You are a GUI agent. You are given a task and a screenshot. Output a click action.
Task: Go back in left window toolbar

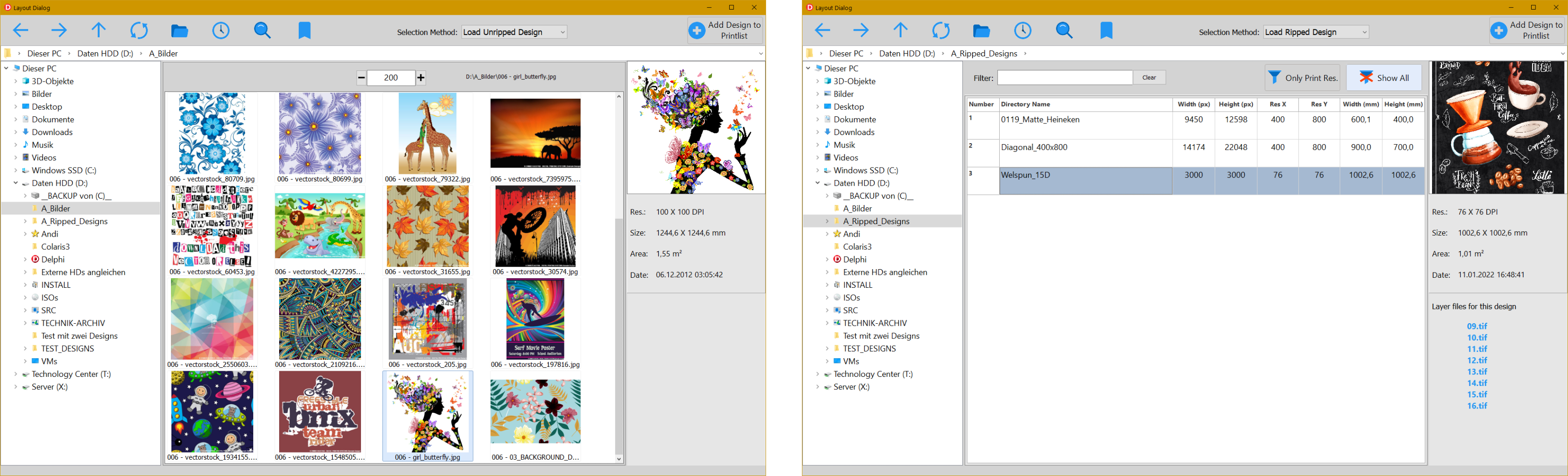click(x=21, y=31)
